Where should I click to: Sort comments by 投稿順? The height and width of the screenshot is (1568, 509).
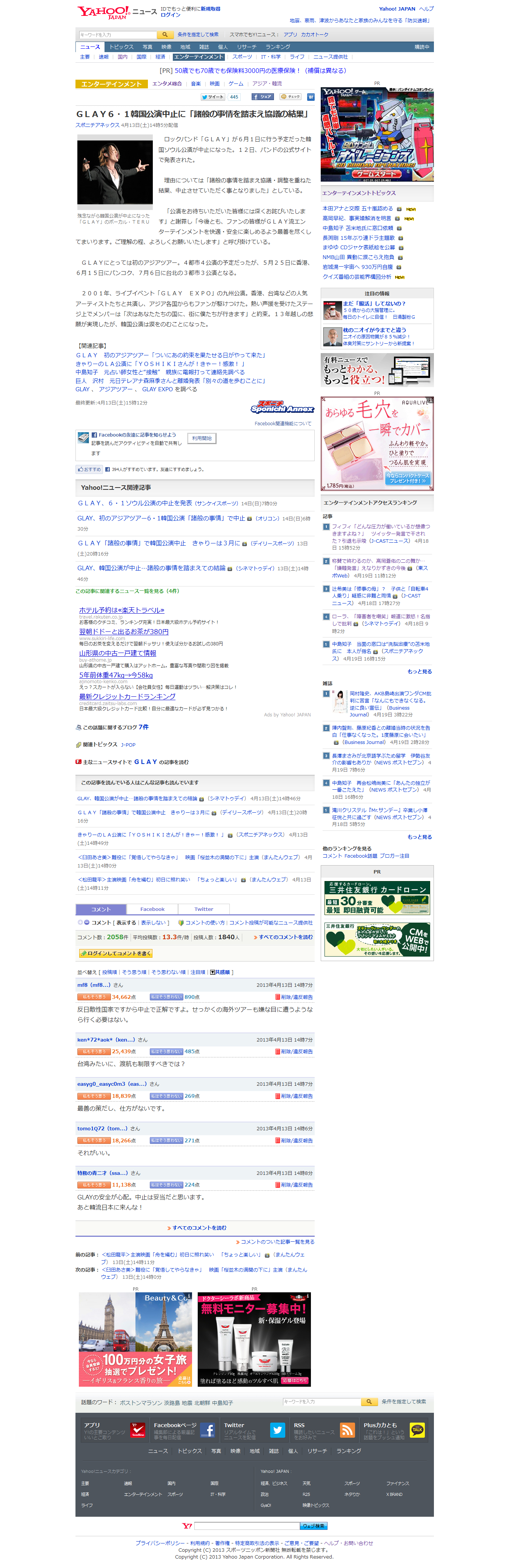pos(109,972)
